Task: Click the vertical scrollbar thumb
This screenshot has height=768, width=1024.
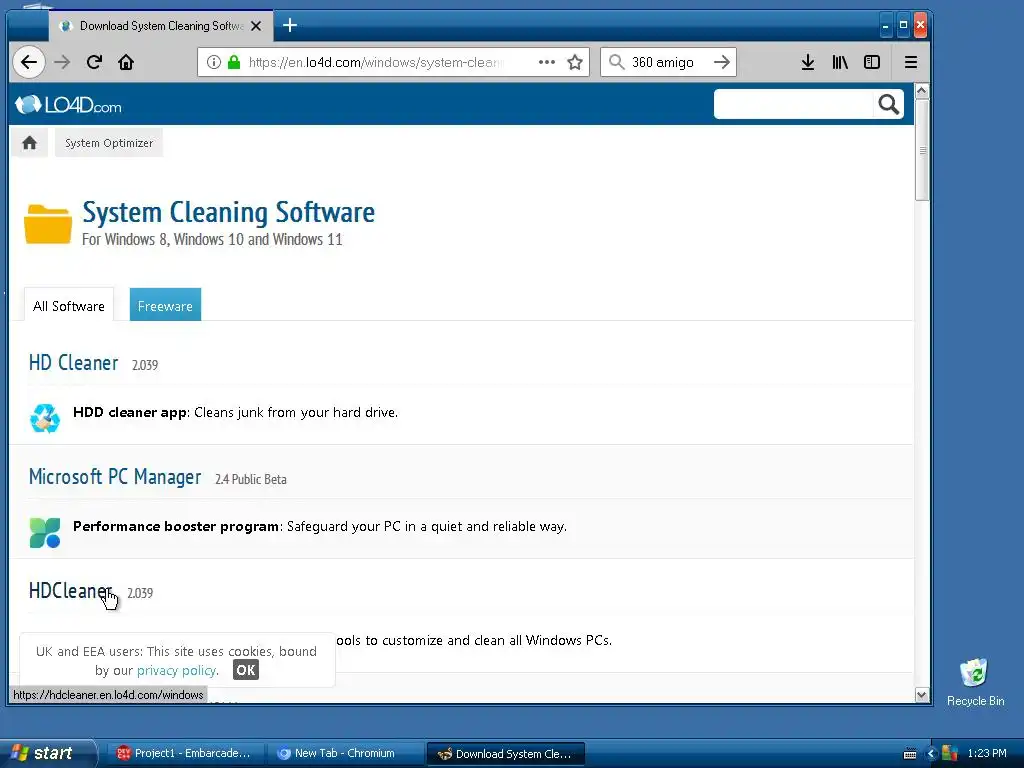Action: click(x=921, y=150)
